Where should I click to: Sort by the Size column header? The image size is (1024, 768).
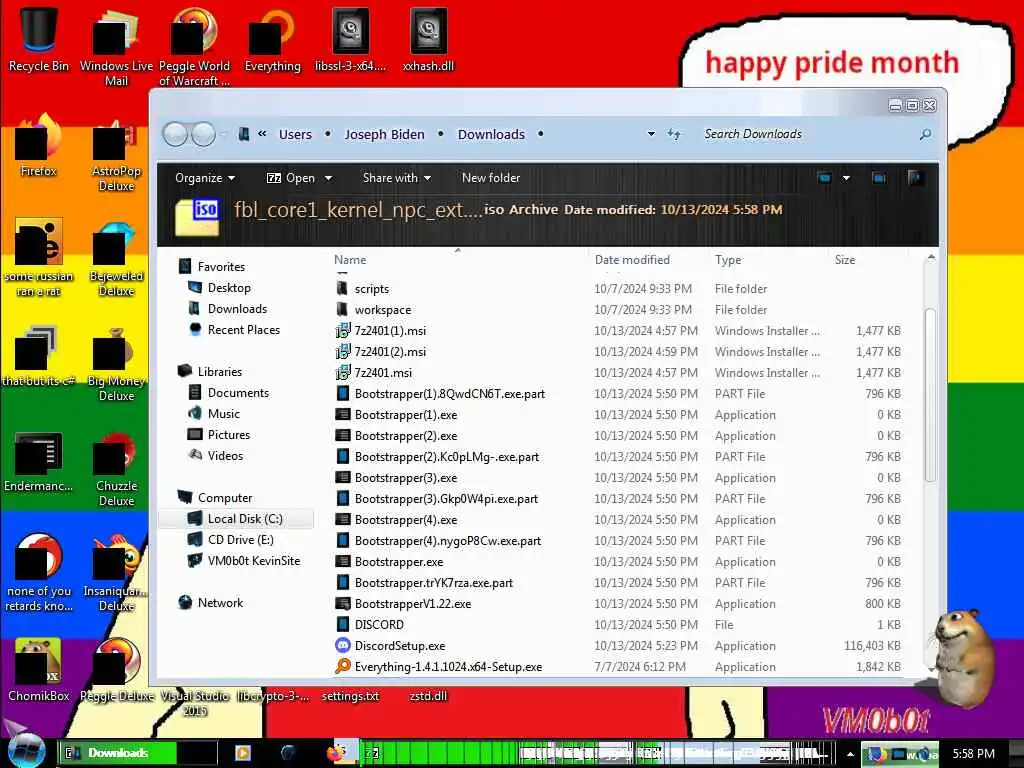click(x=844, y=260)
